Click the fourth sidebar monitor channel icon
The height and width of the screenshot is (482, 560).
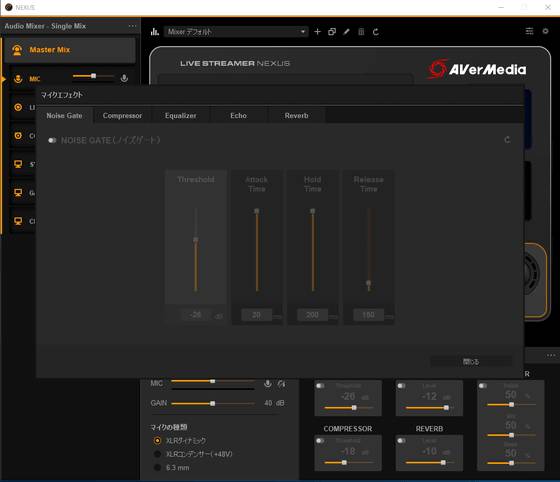pyautogui.click(x=18, y=164)
